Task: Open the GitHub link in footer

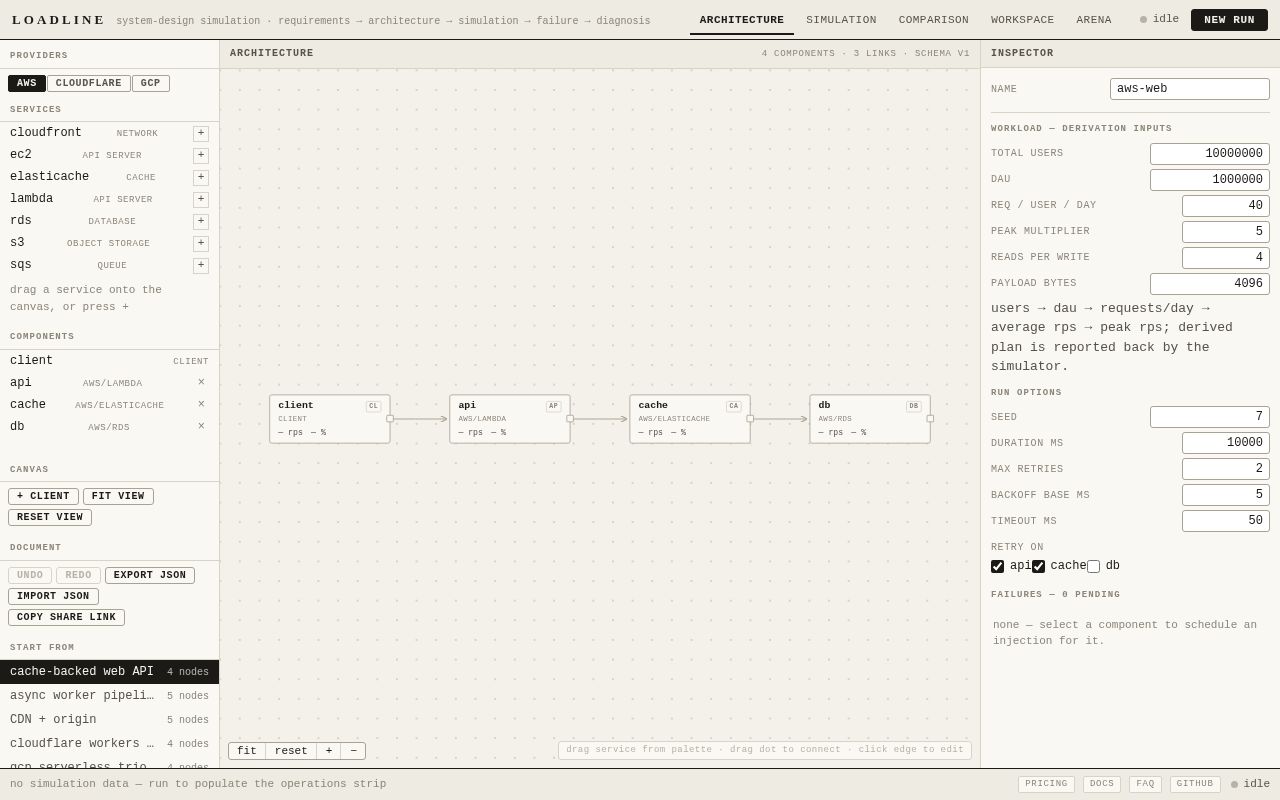Action: [1195, 785]
